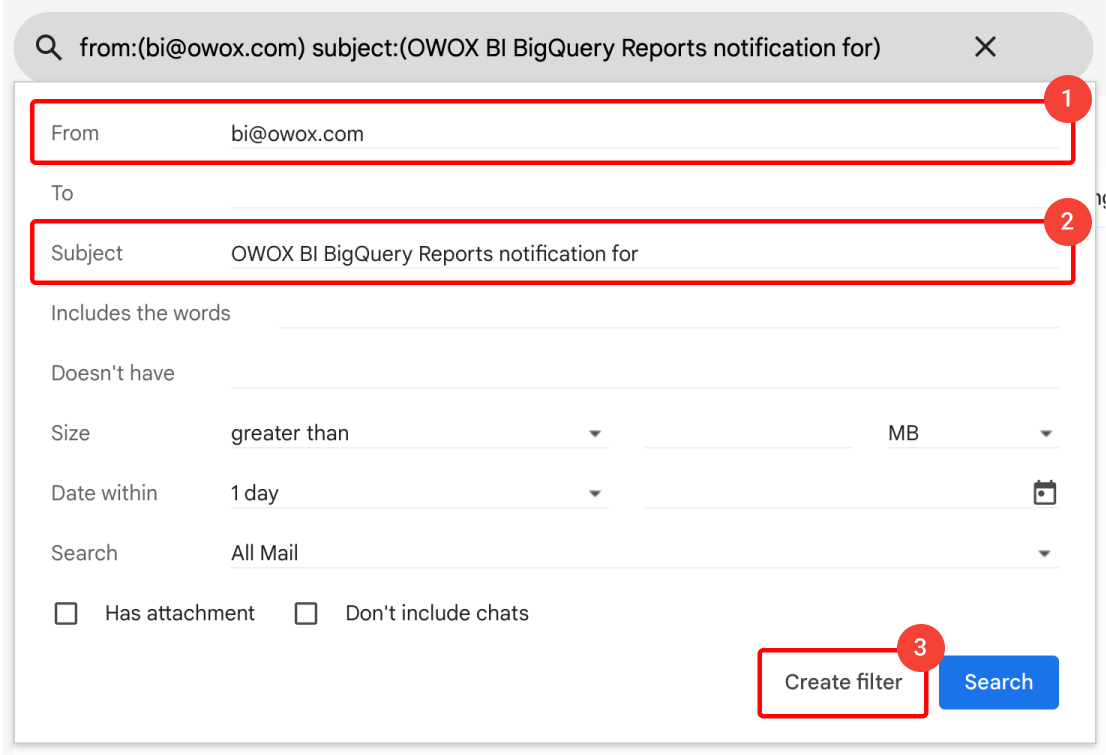Click the top search bar query text
Screen dimensions: 1106x755
[x=480, y=48]
